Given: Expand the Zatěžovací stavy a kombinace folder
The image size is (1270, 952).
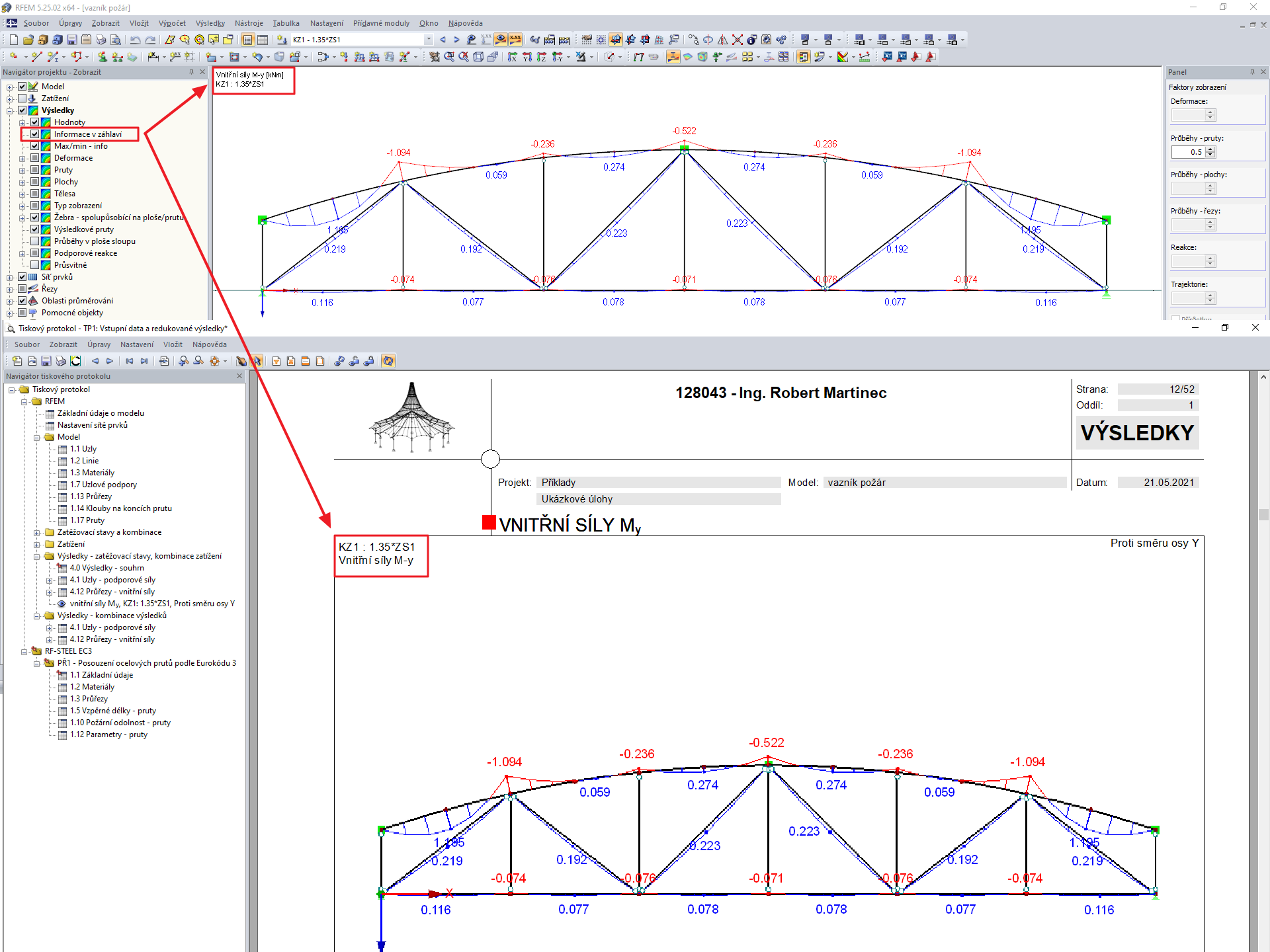Looking at the screenshot, I should [x=37, y=532].
